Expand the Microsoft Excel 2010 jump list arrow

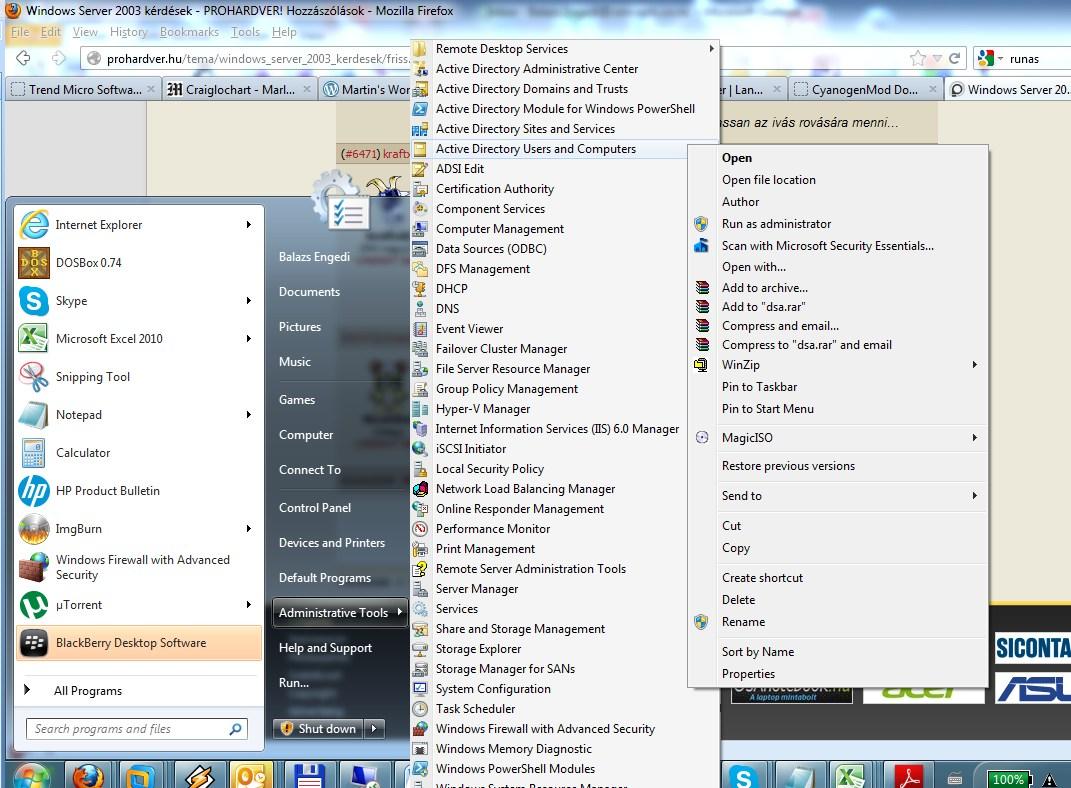tap(249, 339)
